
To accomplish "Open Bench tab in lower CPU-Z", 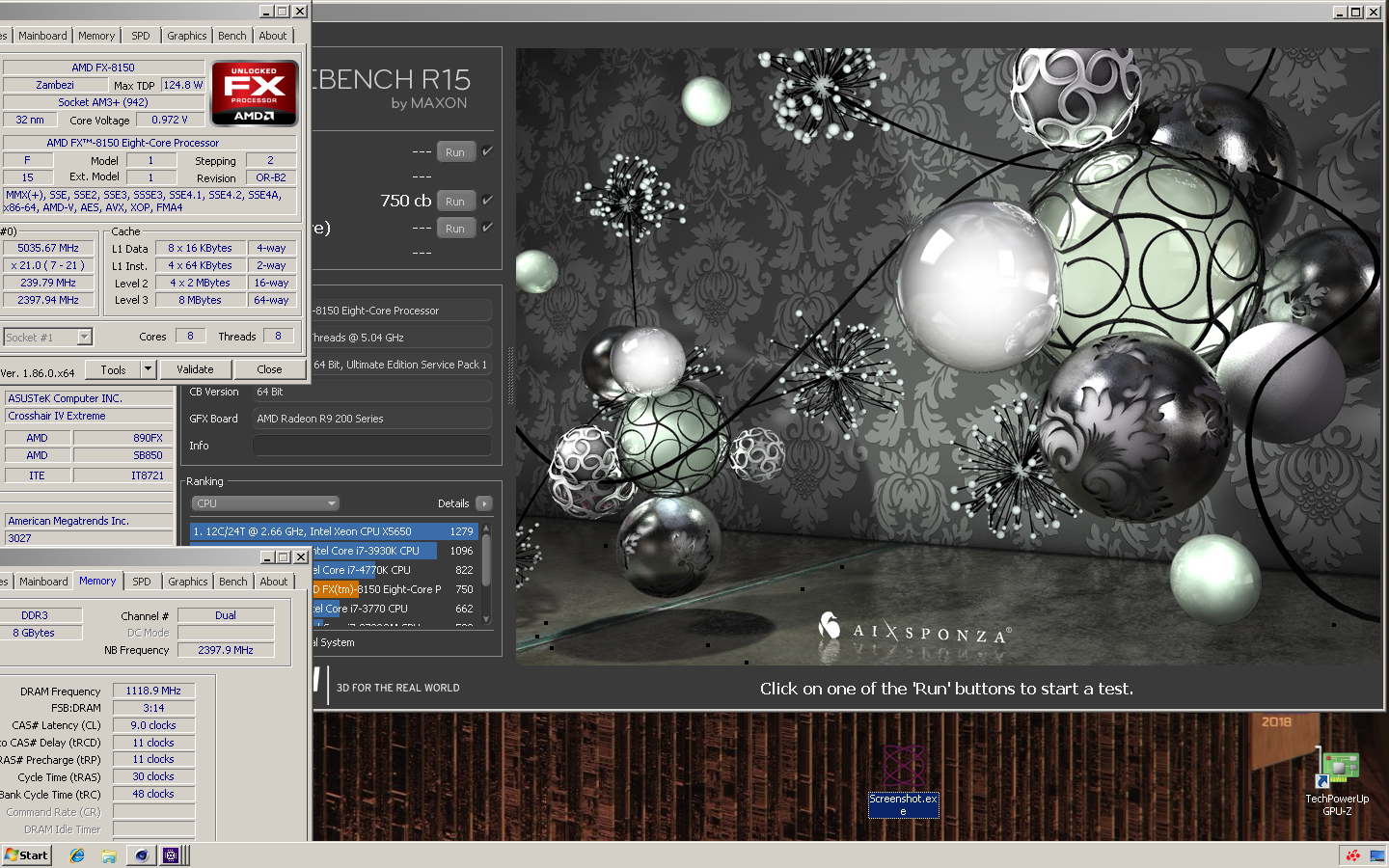I will click(x=233, y=582).
